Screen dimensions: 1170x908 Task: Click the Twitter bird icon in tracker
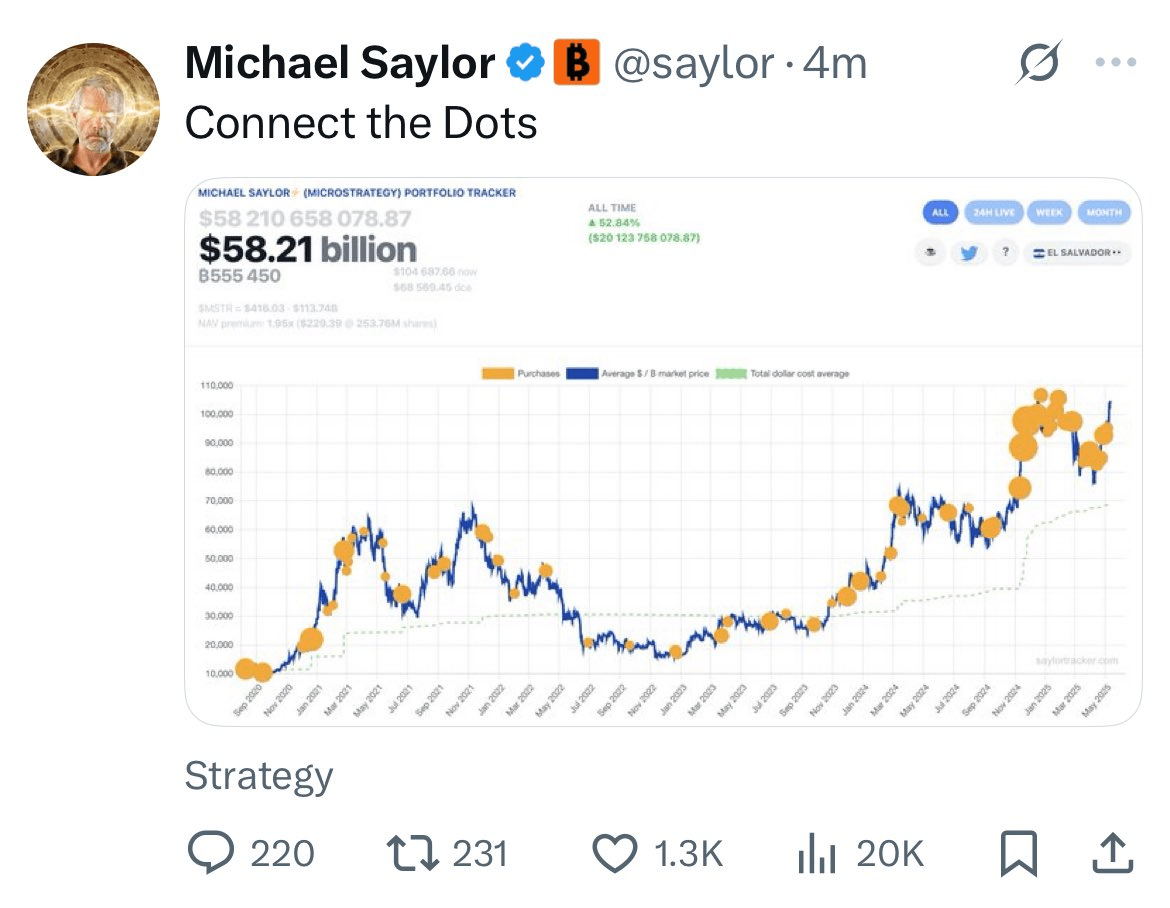tap(969, 253)
